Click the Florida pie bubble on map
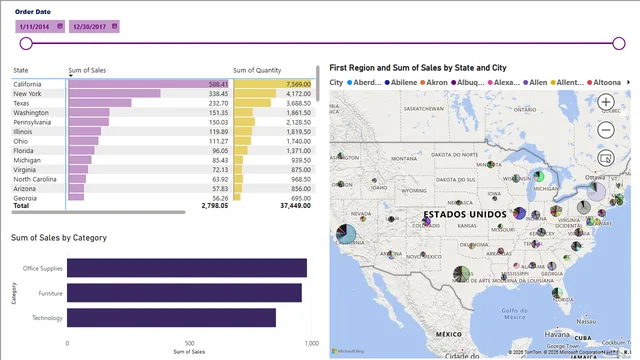Image resolution: width=640 pixels, height=360 pixels. [x=557, y=293]
